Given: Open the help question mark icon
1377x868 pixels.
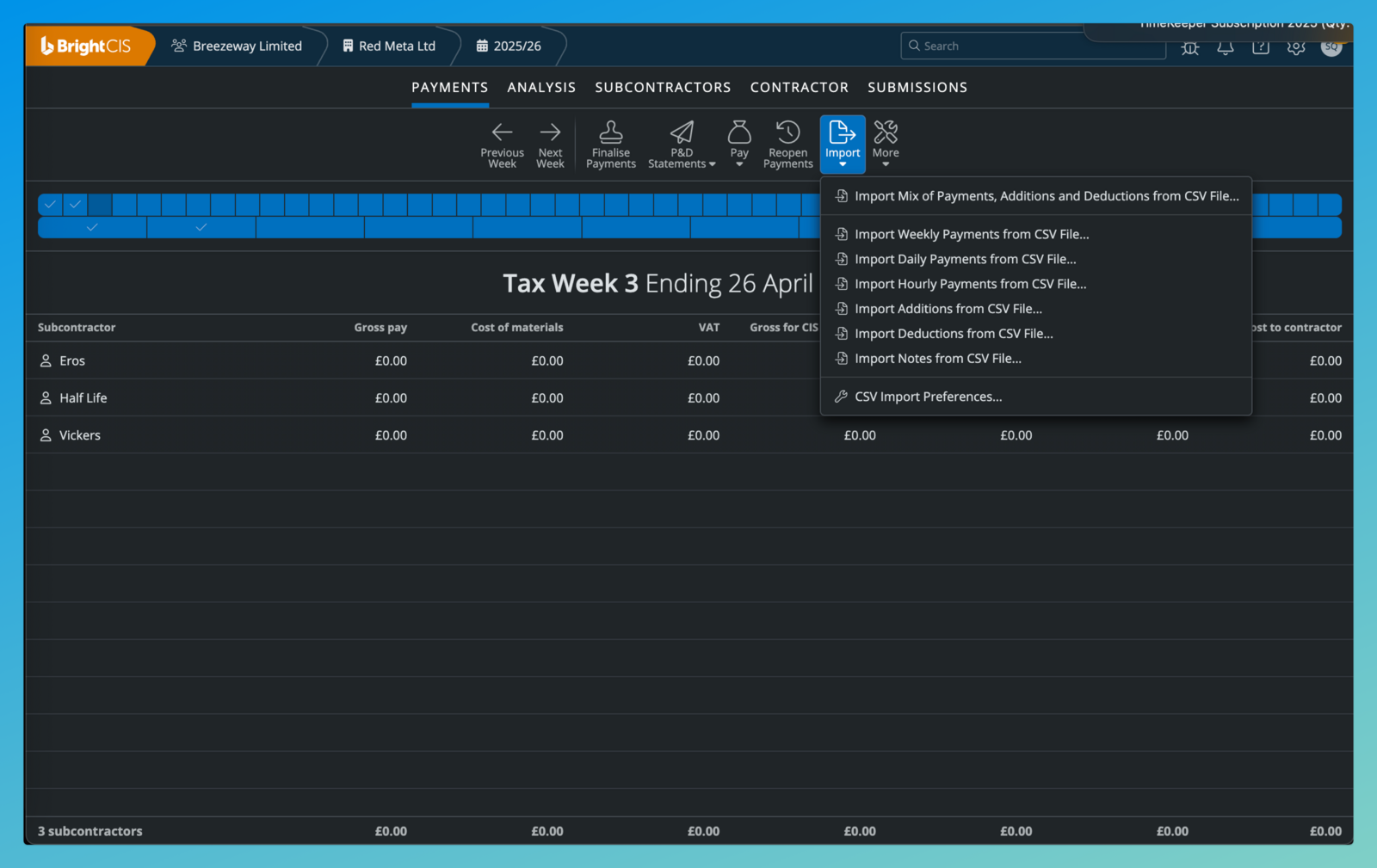Looking at the screenshot, I should pos(1261,46).
